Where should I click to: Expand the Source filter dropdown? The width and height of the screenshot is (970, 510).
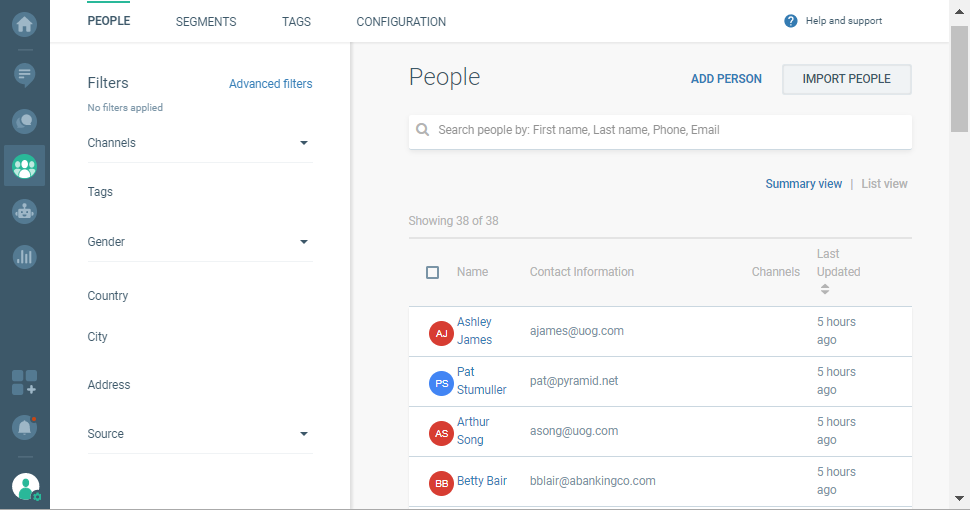click(x=304, y=434)
